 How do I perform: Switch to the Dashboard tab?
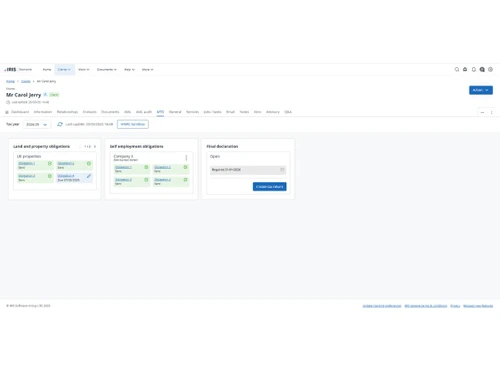click(x=20, y=112)
